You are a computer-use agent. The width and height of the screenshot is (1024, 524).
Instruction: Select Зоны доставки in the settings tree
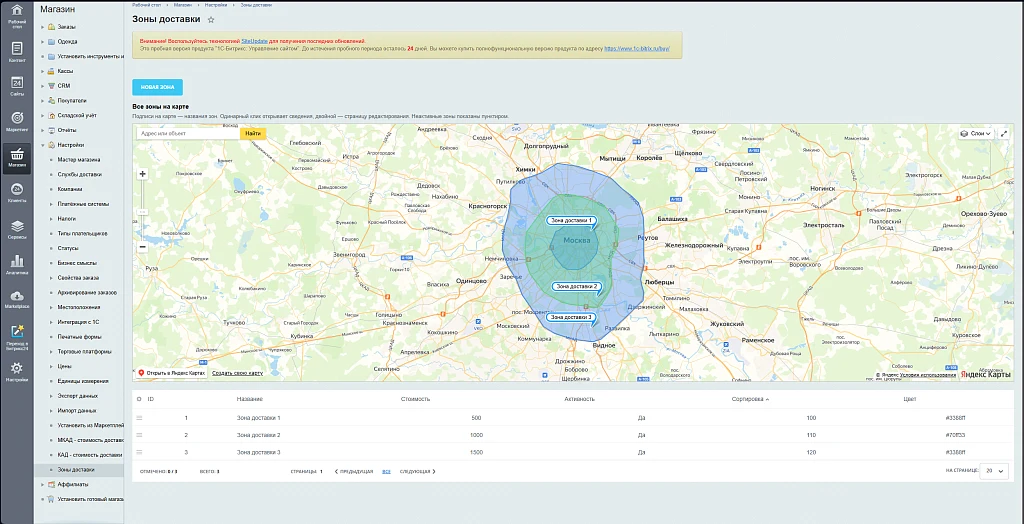coord(76,470)
